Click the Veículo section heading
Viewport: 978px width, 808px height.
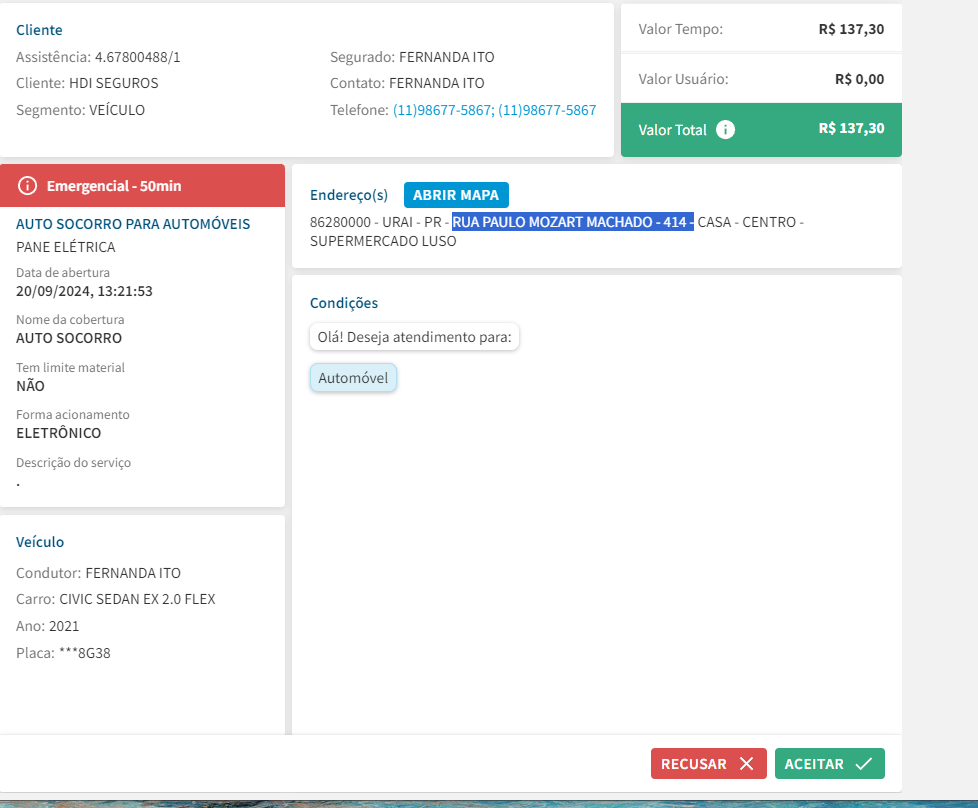[x=40, y=542]
